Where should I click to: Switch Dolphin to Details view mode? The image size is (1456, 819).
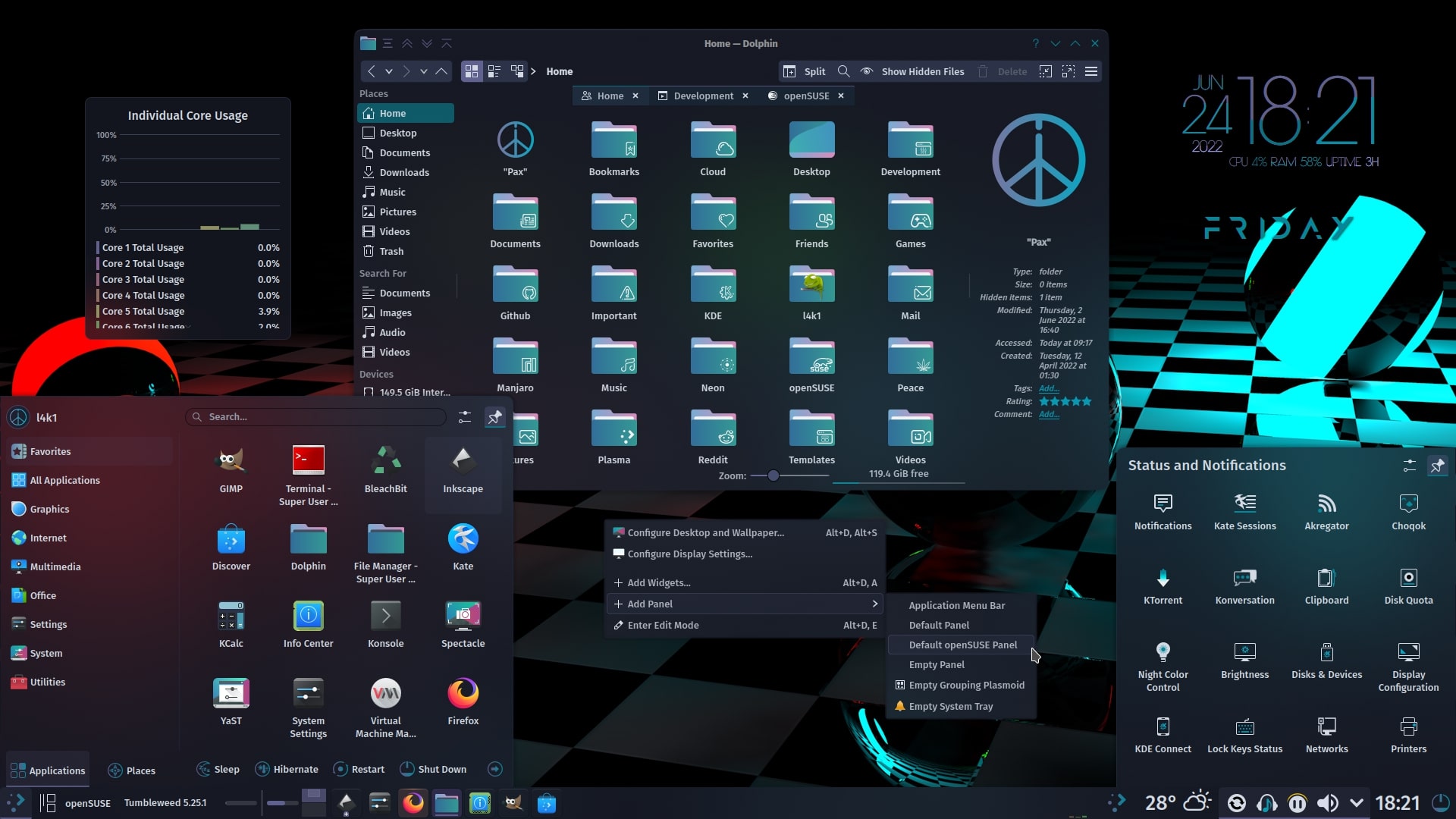tap(517, 71)
